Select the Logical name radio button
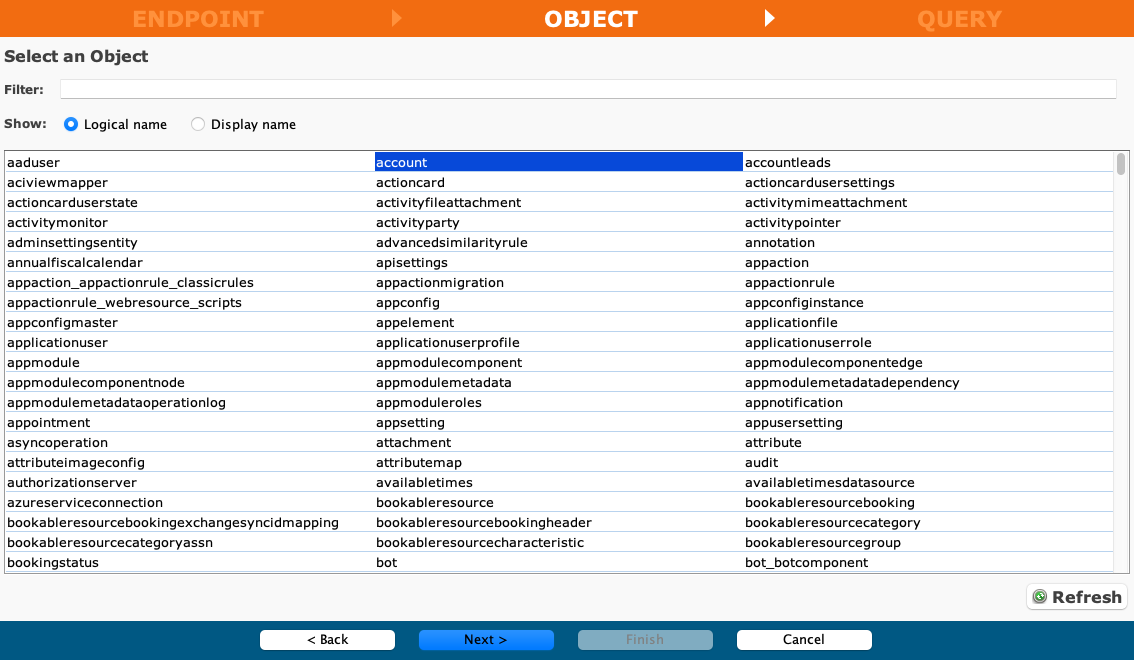The width and height of the screenshot is (1134, 660). (71, 125)
